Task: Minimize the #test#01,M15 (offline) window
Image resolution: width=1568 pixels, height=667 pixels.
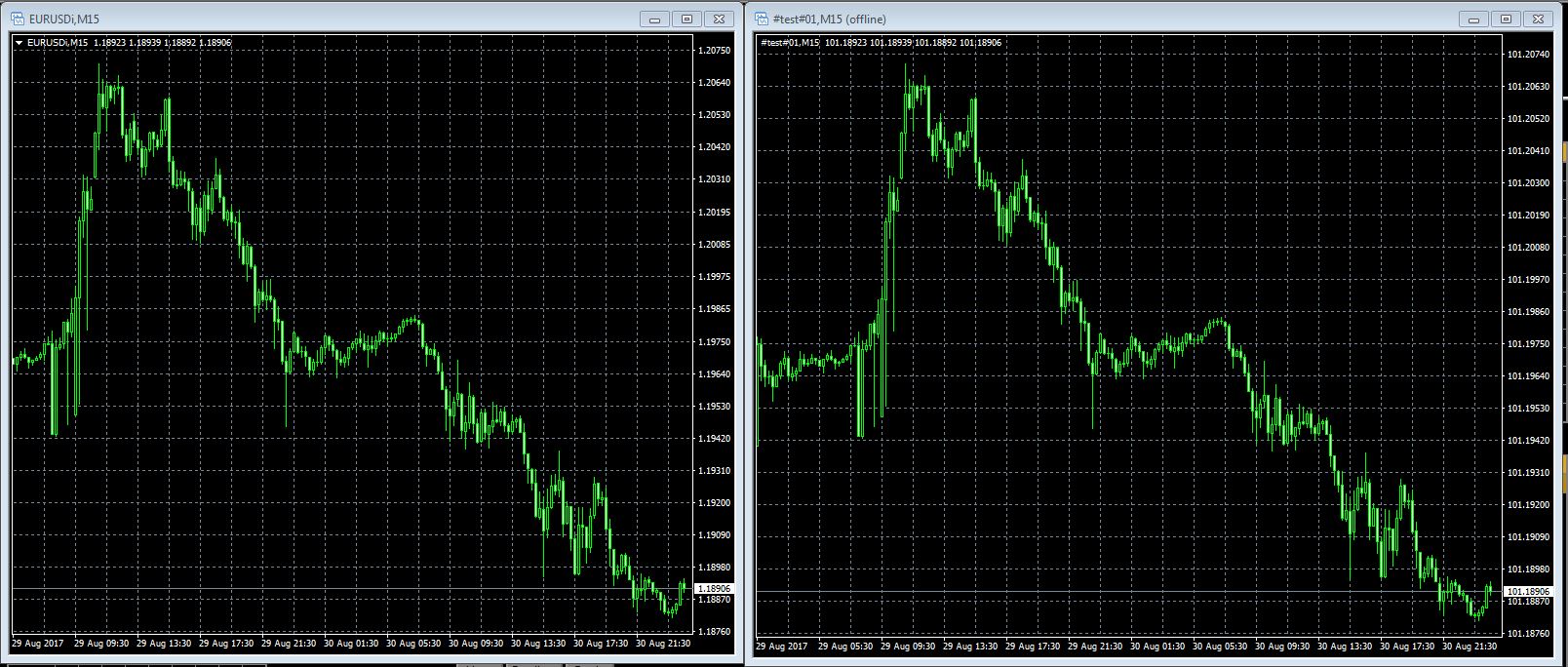Action: click(x=1473, y=19)
